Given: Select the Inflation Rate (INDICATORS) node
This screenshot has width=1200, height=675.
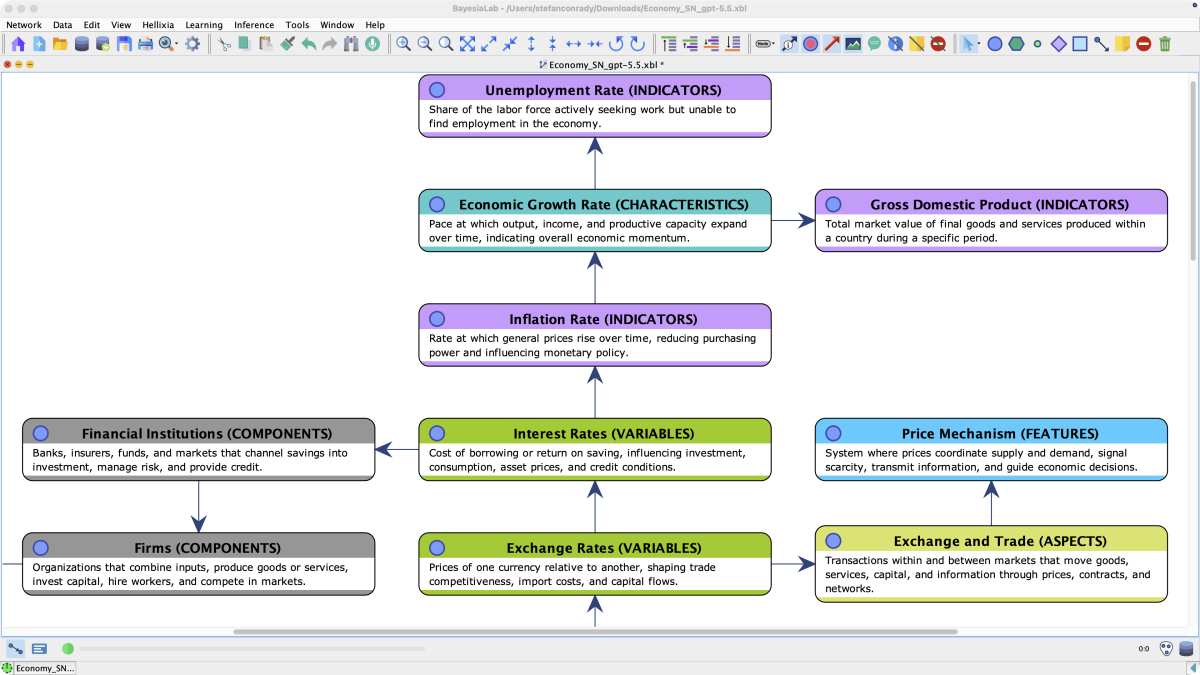Looking at the screenshot, I should (595, 335).
